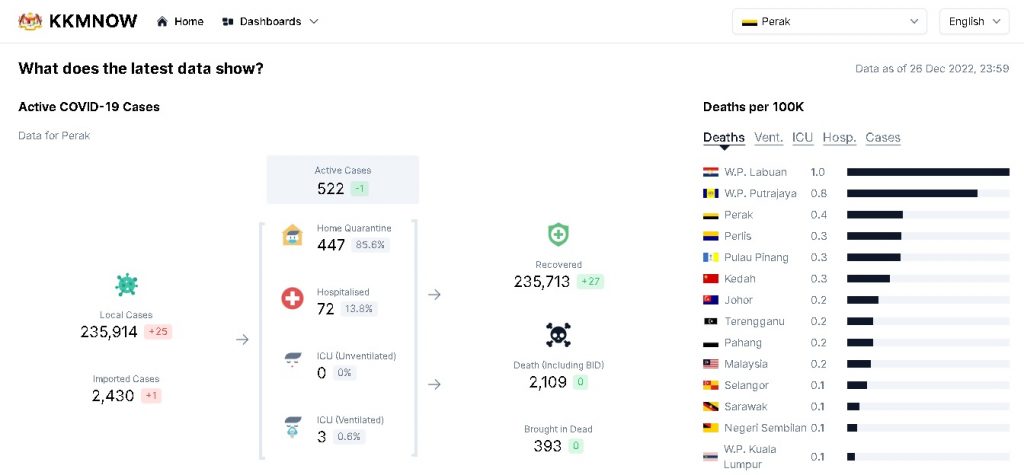
Task: Click the Local Cases virus icon
Action: [126, 285]
